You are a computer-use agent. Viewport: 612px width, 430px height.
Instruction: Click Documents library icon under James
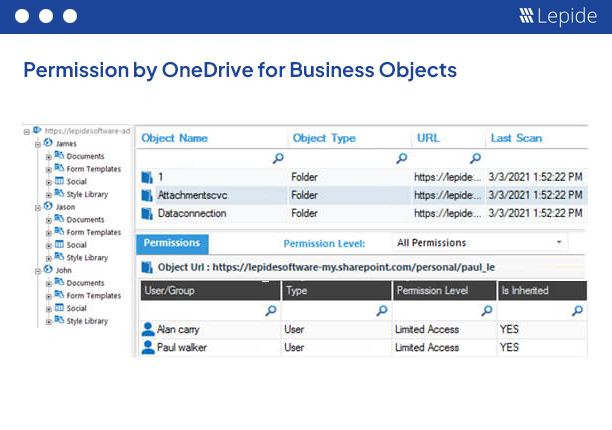tap(59, 155)
